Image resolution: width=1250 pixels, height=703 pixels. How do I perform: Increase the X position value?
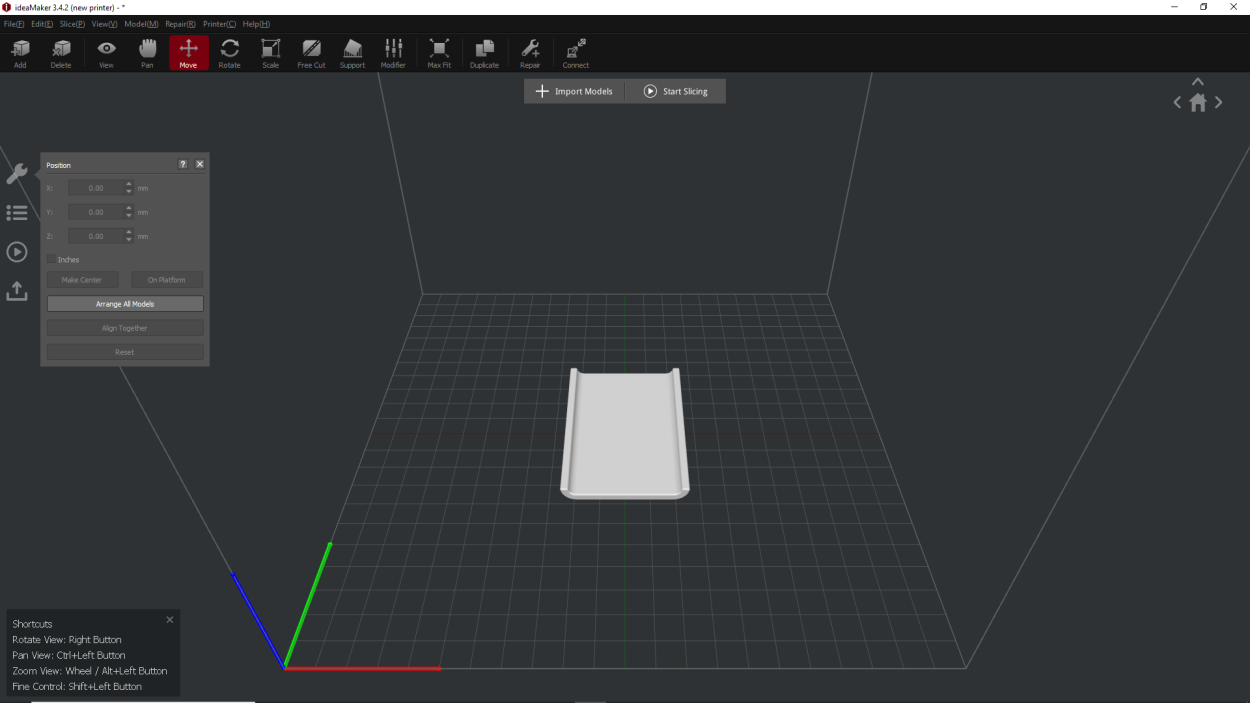click(129, 184)
